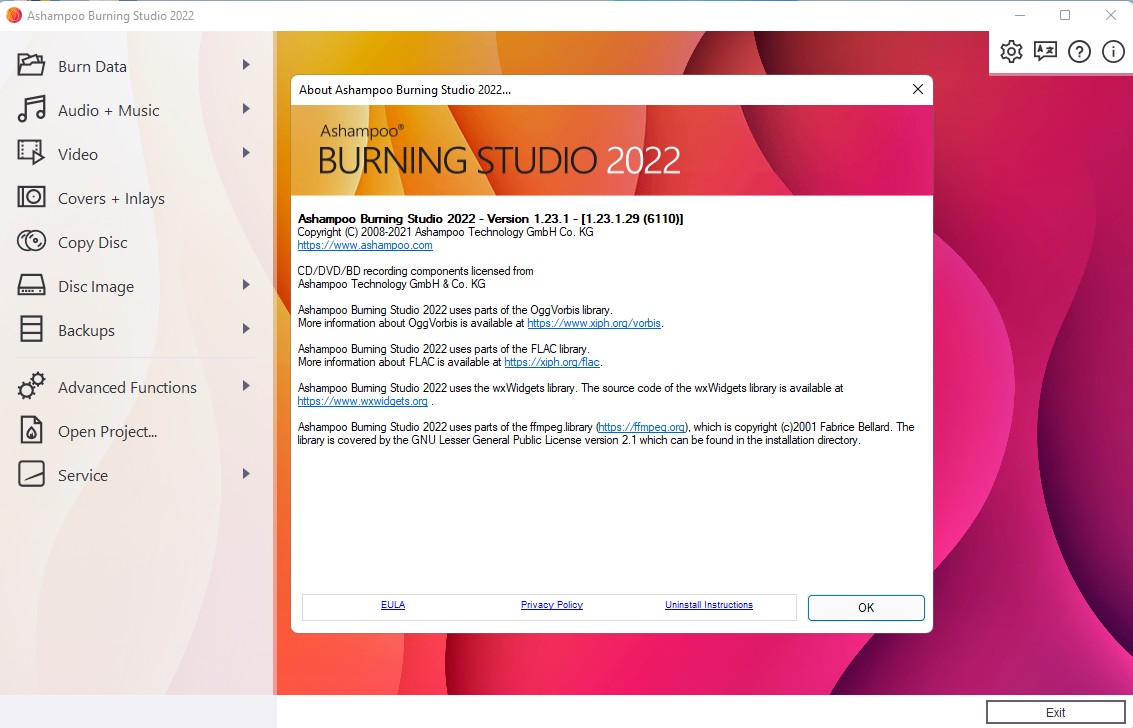Click the CD/DVD/BD recording components line

415,272
